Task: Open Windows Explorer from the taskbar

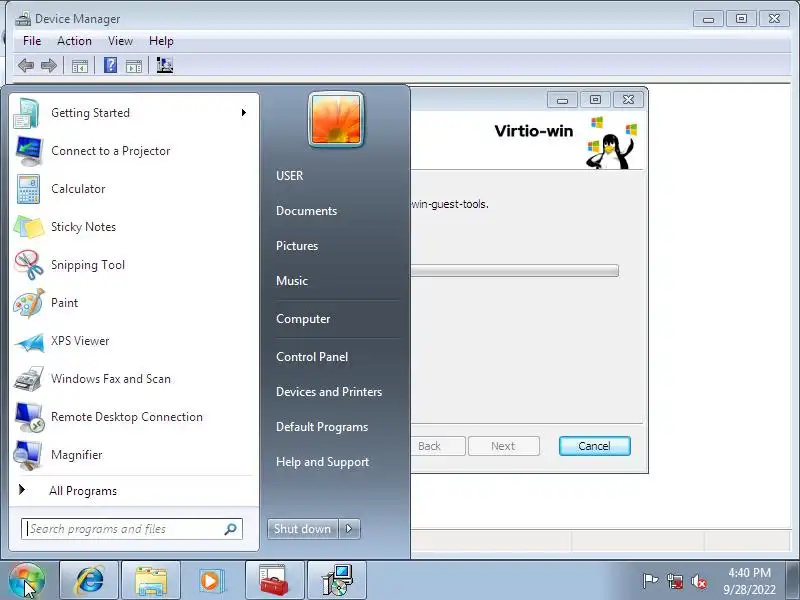Action: 151,581
